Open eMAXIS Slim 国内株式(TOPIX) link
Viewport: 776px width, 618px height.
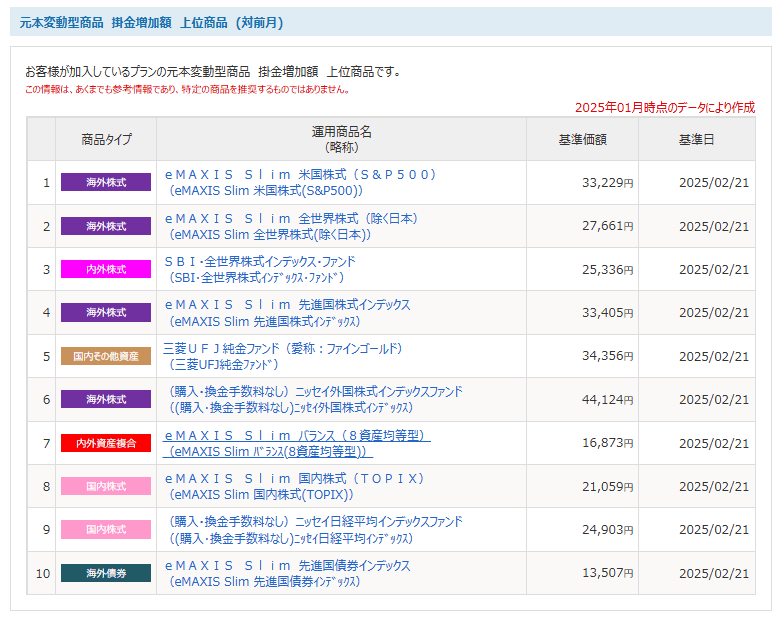(294, 486)
